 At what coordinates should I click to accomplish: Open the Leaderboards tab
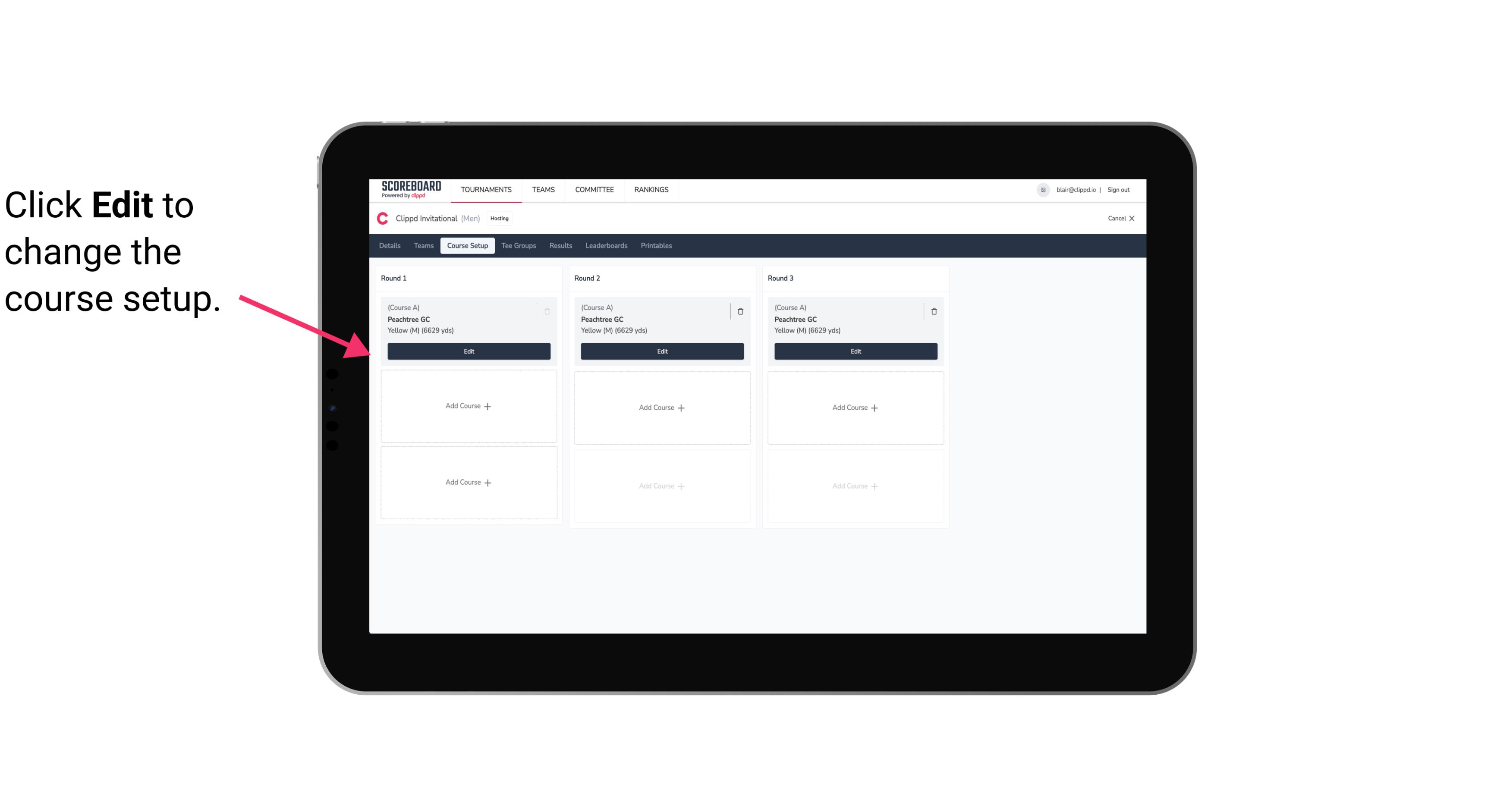[x=606, y=245]
